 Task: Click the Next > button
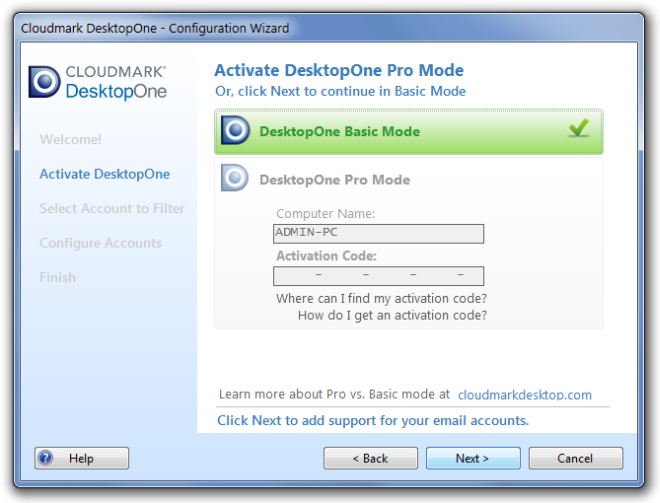(473, 458)
